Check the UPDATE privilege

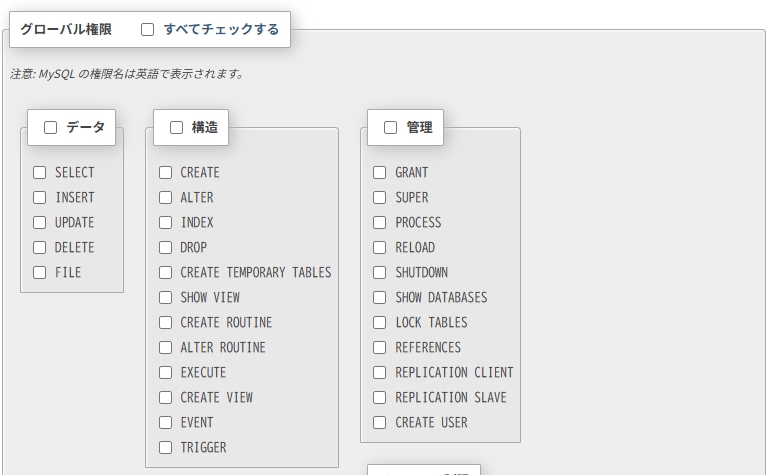point(40,223)
